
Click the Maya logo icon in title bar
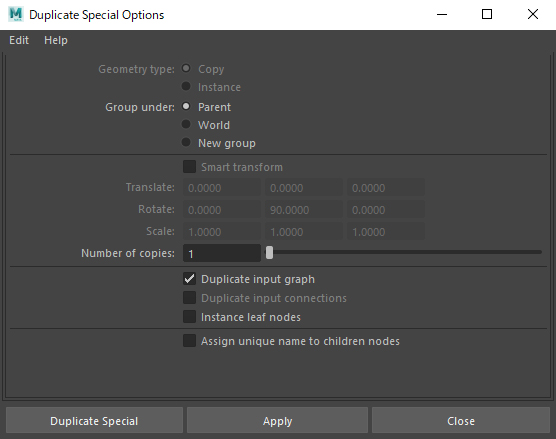[16, 15]
